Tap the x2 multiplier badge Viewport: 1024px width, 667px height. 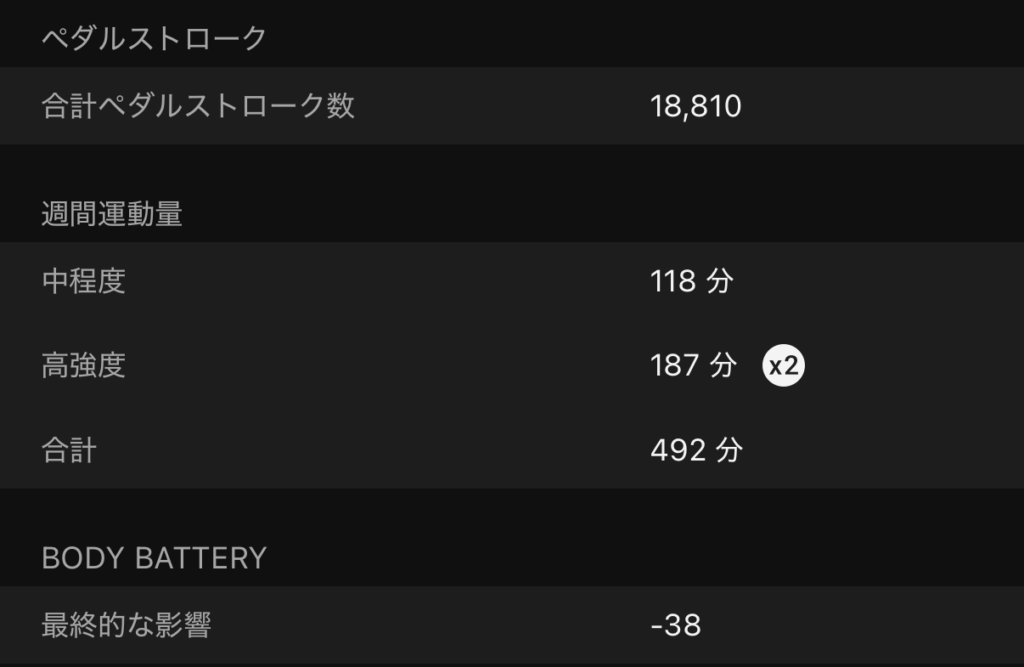[x=784, y=366]
